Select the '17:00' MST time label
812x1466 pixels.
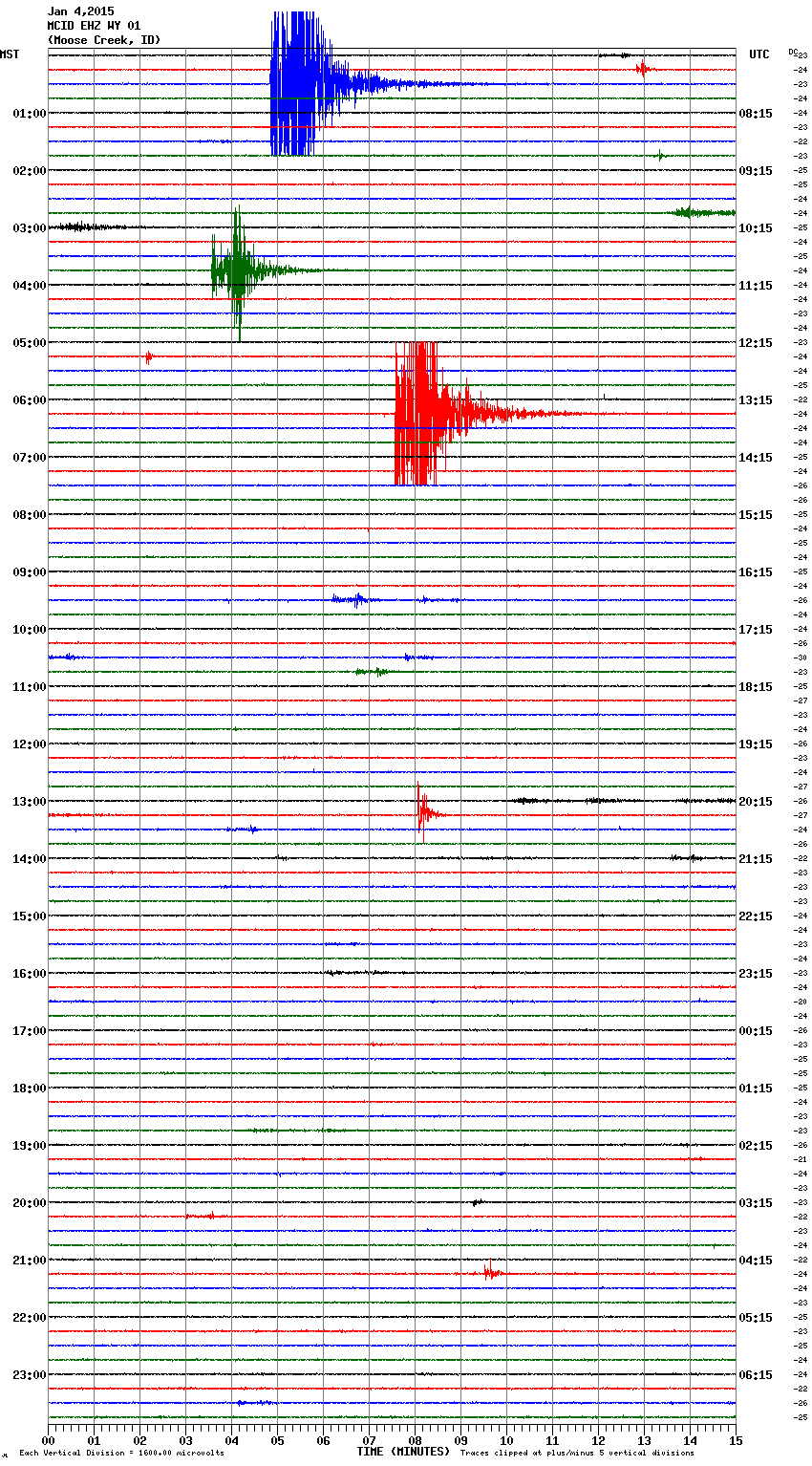30,1031
